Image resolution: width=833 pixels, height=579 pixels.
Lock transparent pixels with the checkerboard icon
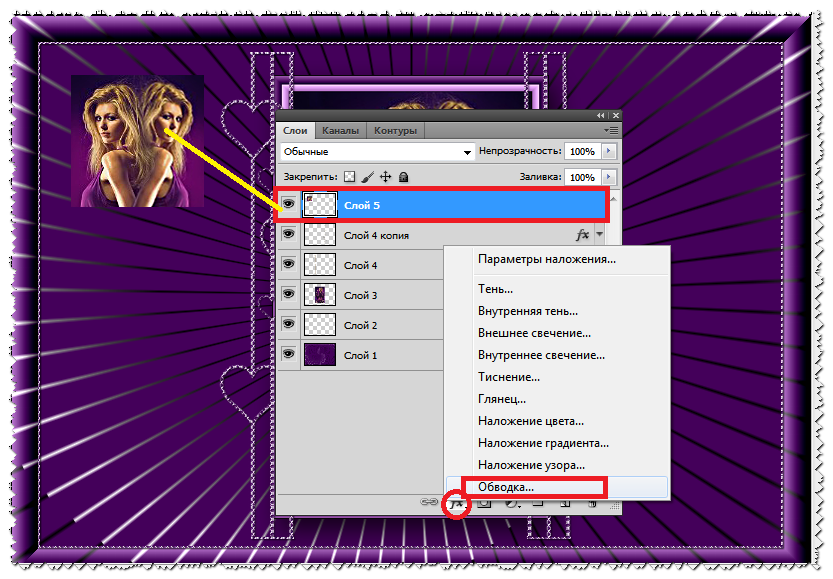tap(349, 177)
